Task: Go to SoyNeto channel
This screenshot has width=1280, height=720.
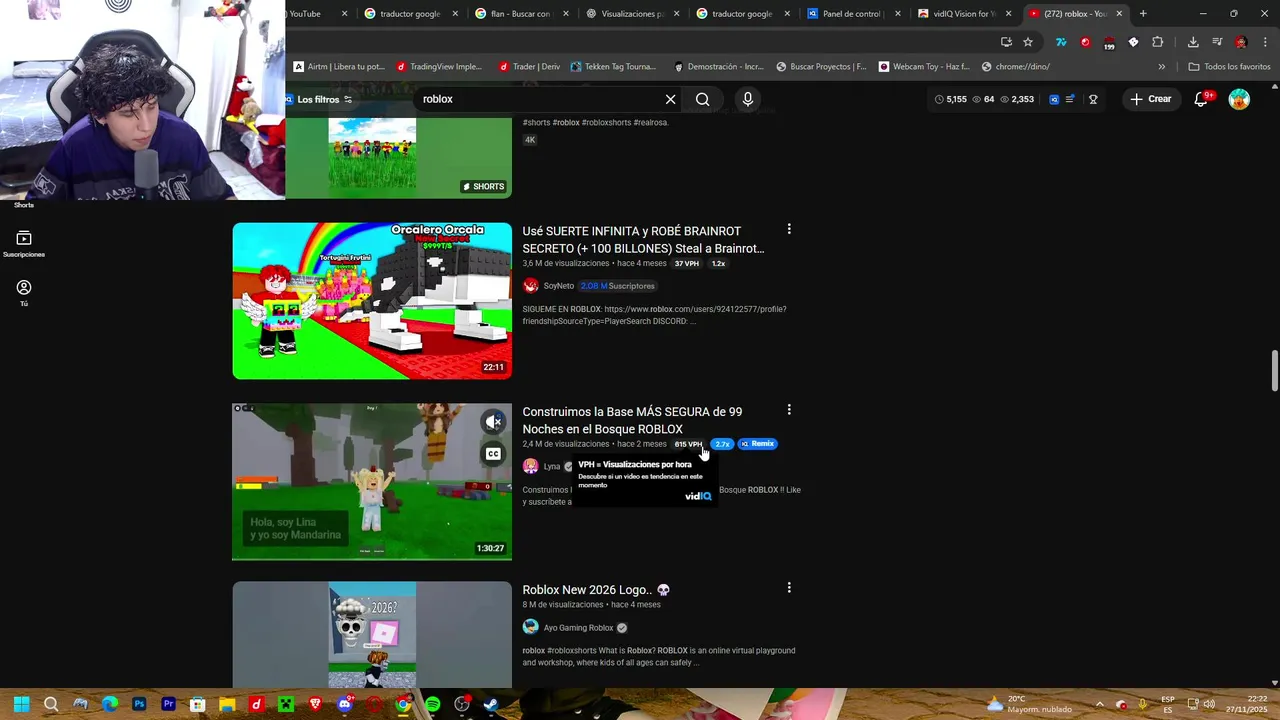Action: pos(558,286)
